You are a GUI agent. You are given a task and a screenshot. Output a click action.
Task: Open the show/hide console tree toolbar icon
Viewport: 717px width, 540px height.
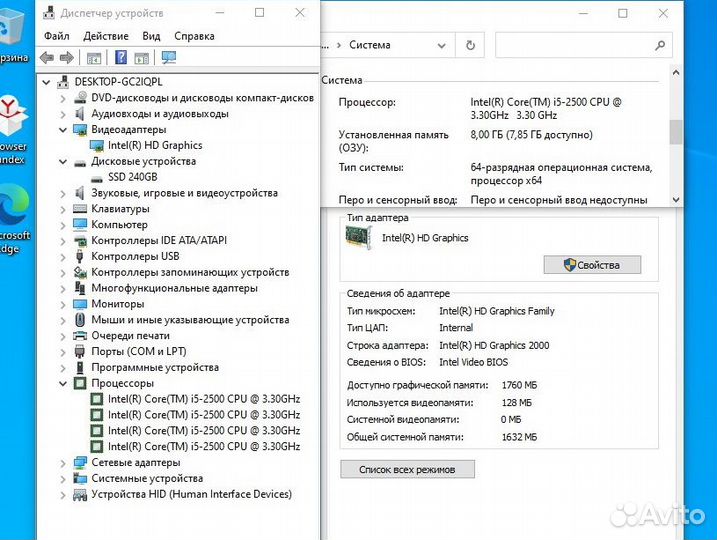[94, 59]
